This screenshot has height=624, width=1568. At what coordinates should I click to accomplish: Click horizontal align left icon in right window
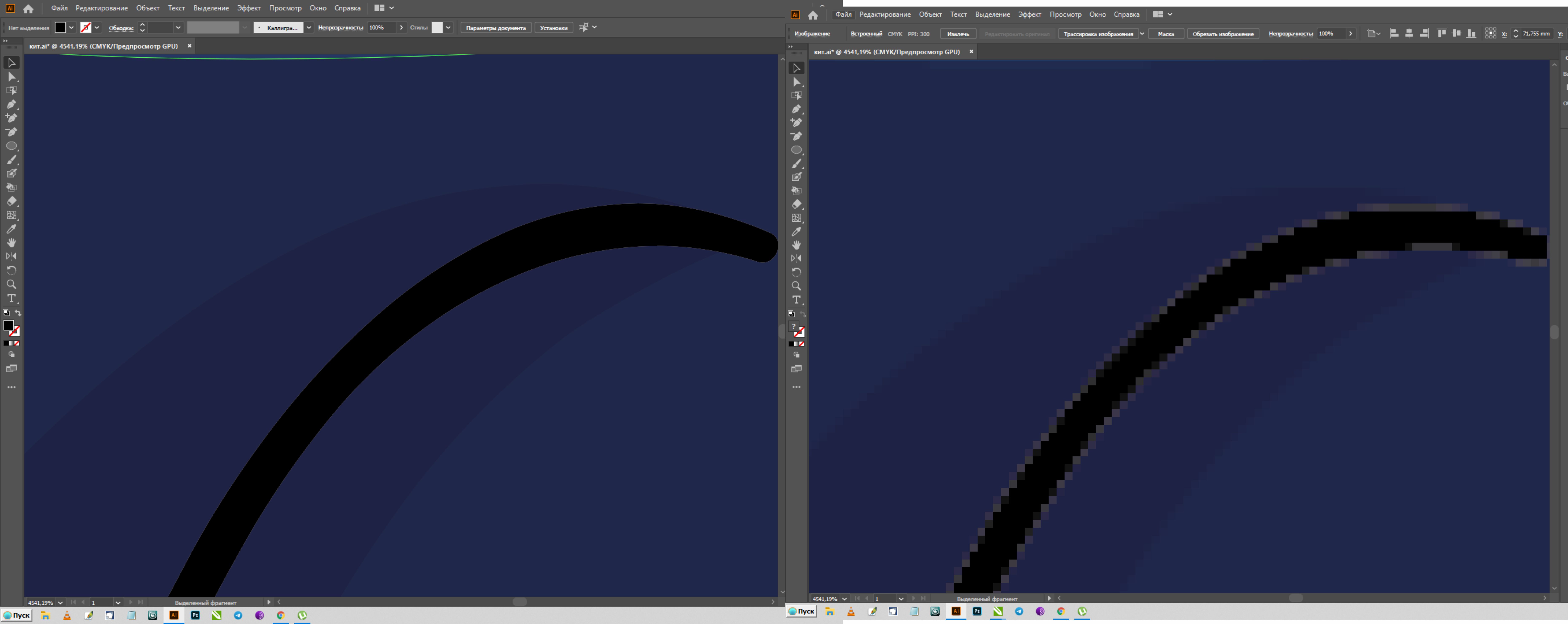pyautogui.click(x=1394, y=34)
